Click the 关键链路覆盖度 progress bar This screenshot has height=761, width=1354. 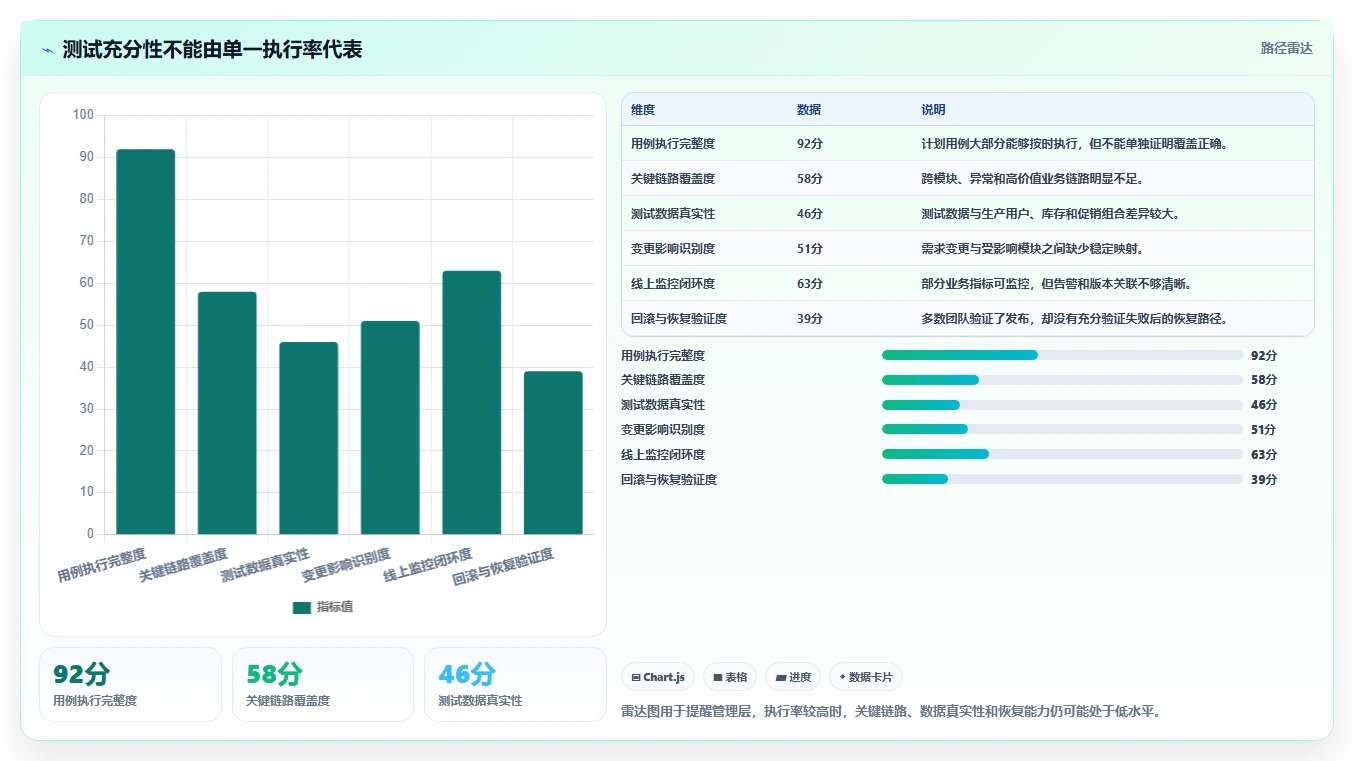[x=1062, y=380]
